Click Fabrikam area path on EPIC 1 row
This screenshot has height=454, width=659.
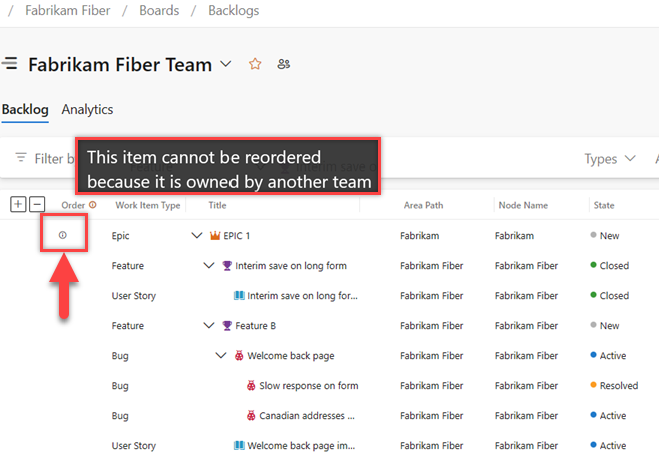click(419, 235)
